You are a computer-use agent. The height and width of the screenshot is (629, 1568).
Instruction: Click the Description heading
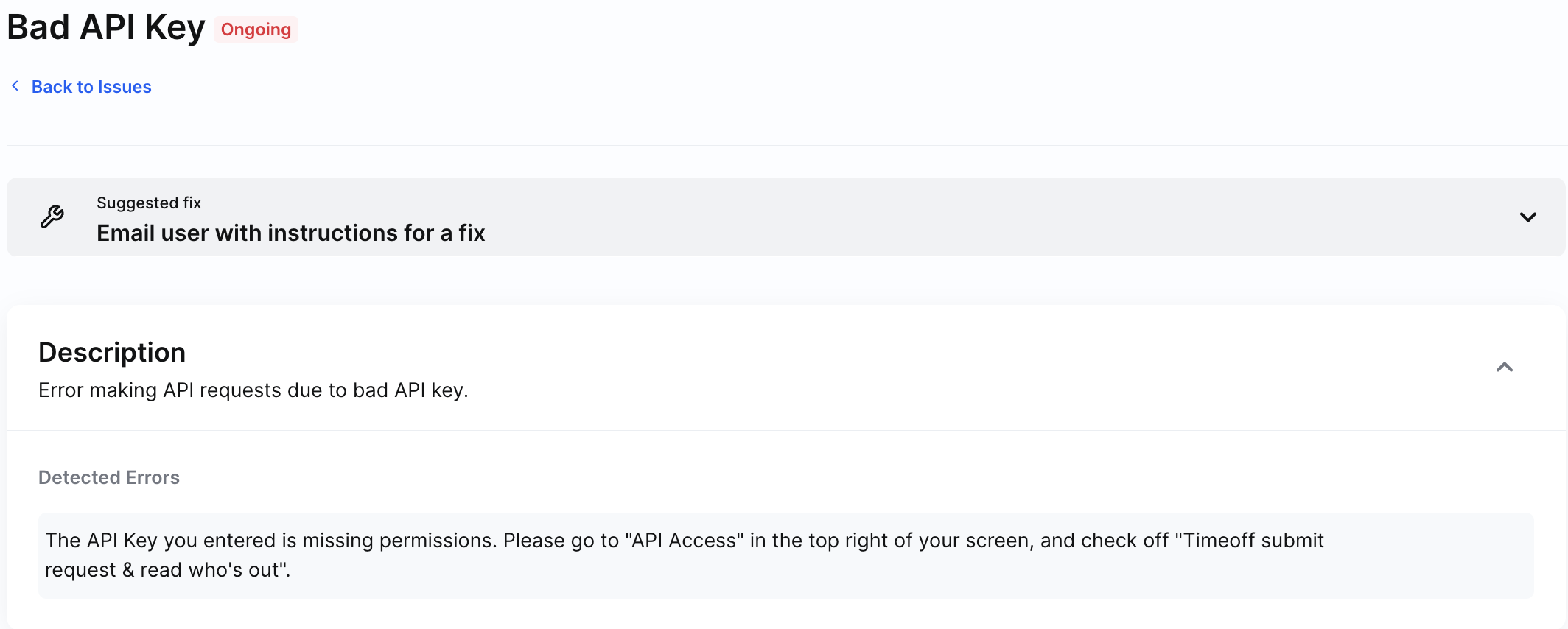[112, 352]
